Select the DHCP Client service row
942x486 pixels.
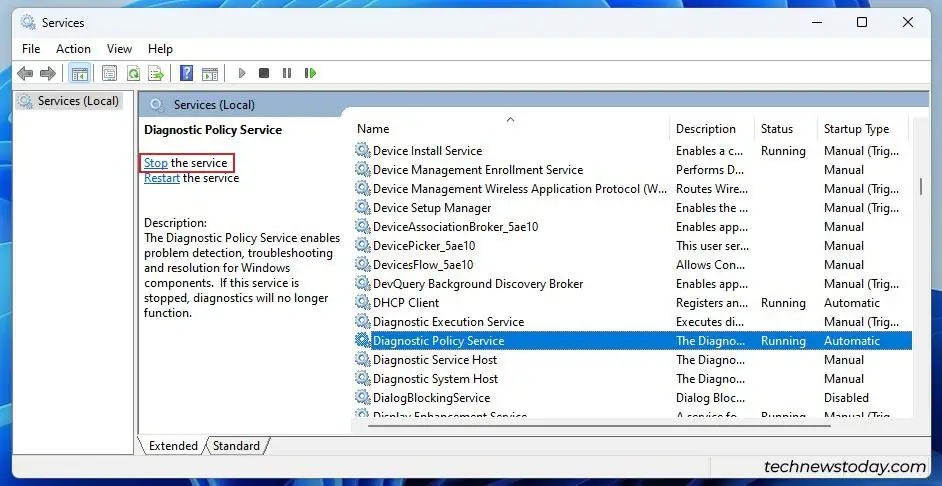point(406,303)
